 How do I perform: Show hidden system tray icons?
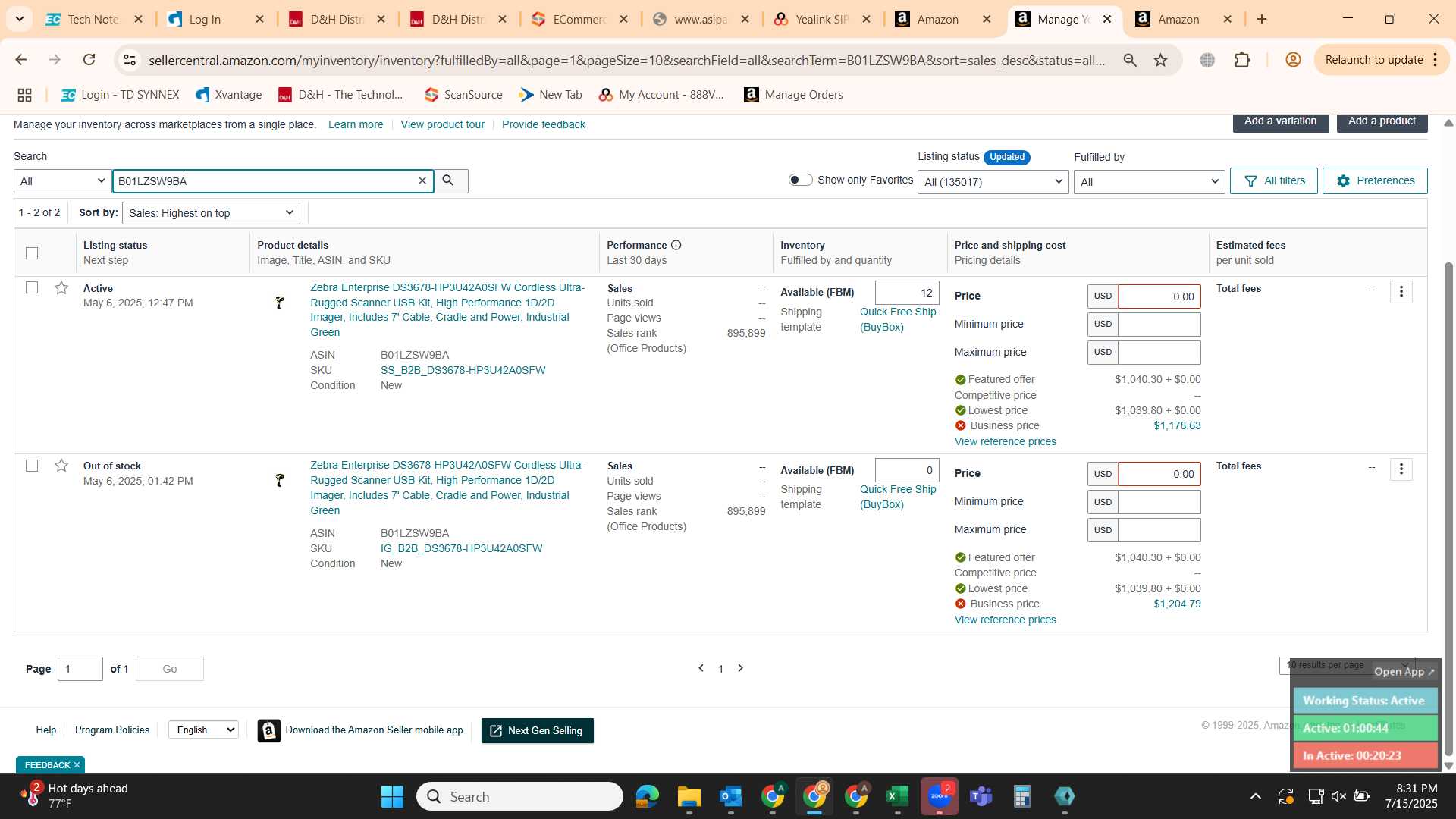coord(1256,796)
